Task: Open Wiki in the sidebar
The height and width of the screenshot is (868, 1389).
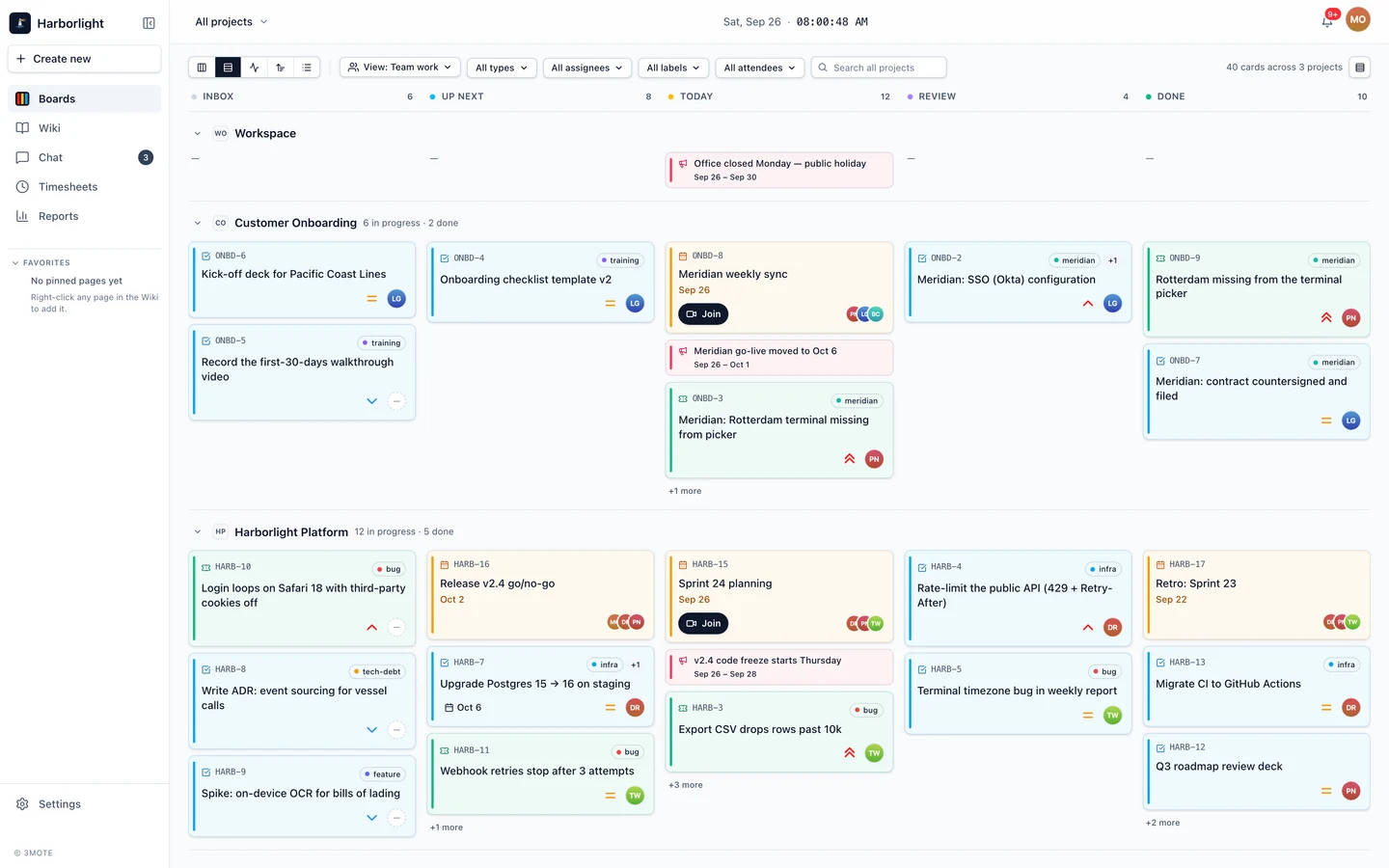Action: pos(85,128)
